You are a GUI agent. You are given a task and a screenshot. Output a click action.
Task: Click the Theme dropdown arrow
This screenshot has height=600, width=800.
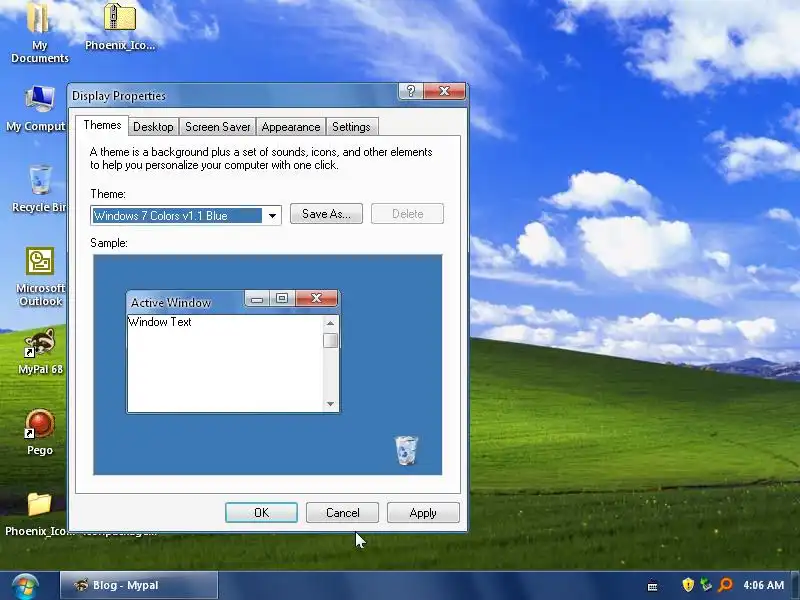[x=272, y=216]
